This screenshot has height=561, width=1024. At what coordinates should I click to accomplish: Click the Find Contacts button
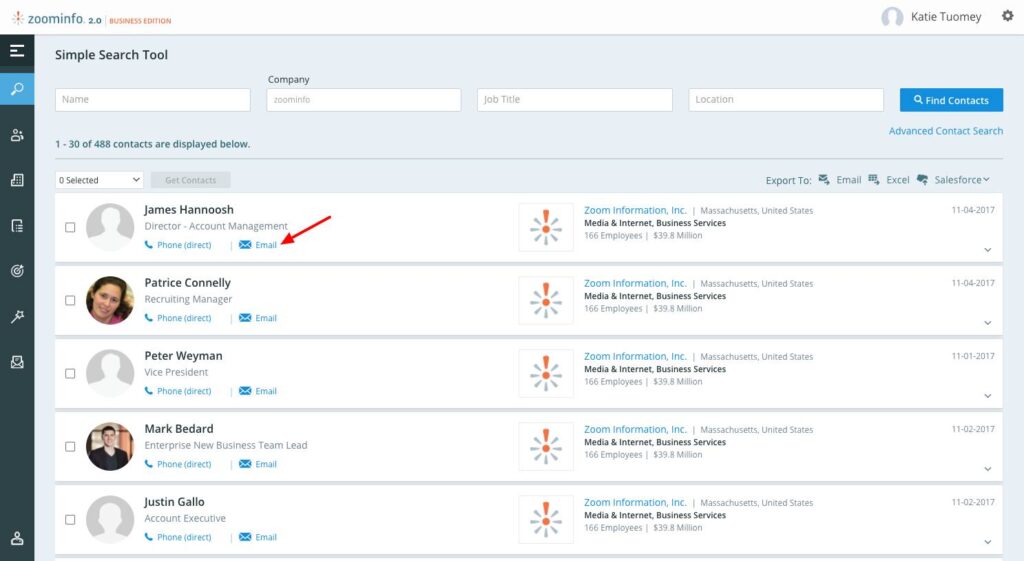[x=951, y=100]
